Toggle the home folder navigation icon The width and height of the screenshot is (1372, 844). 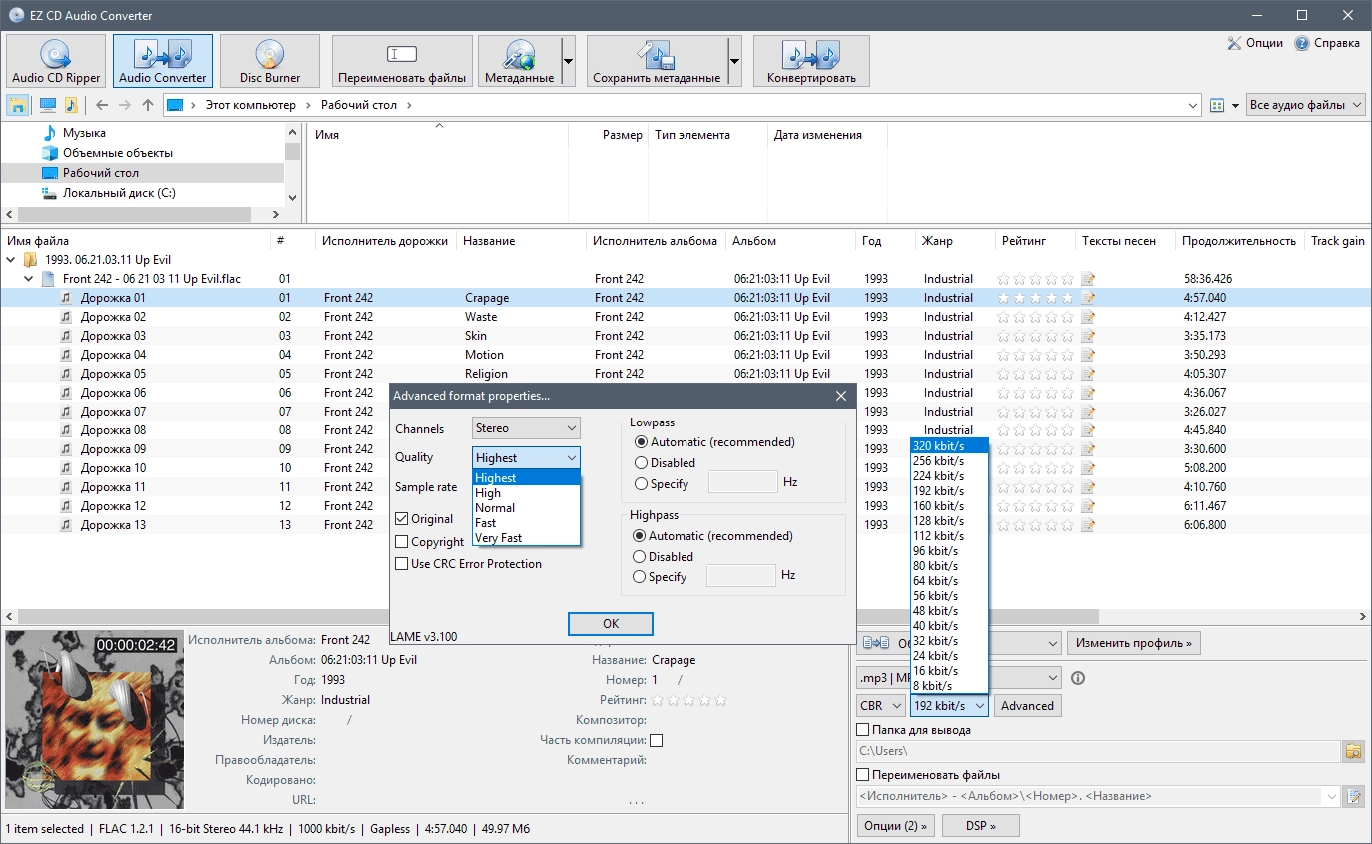pyautogui.click(x=17, y=105)
